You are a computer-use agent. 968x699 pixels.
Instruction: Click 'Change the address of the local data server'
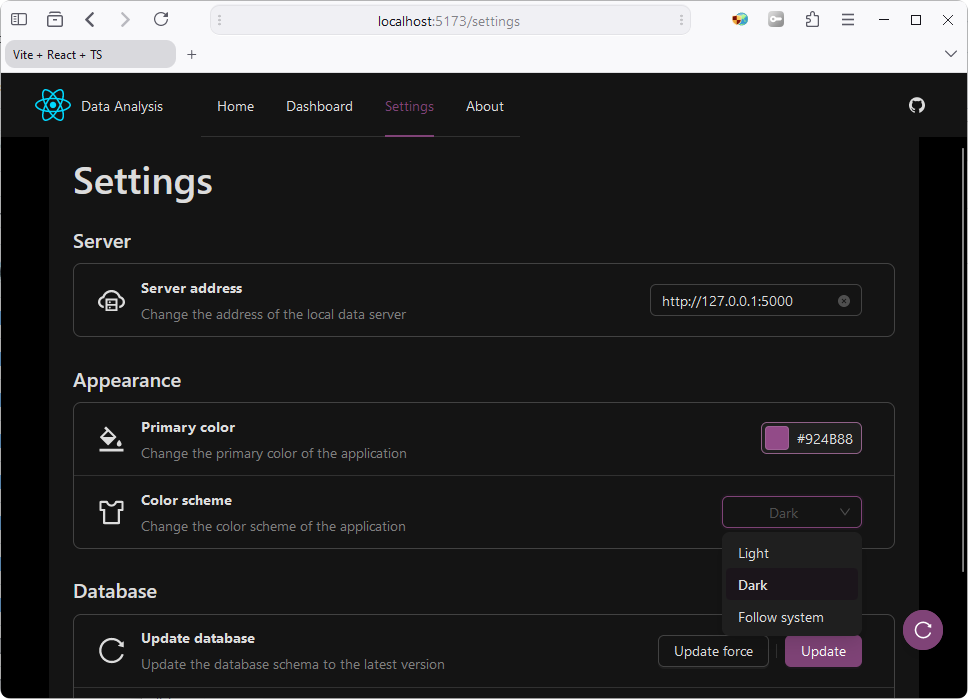pyautogui.click(x=273, y=314)
